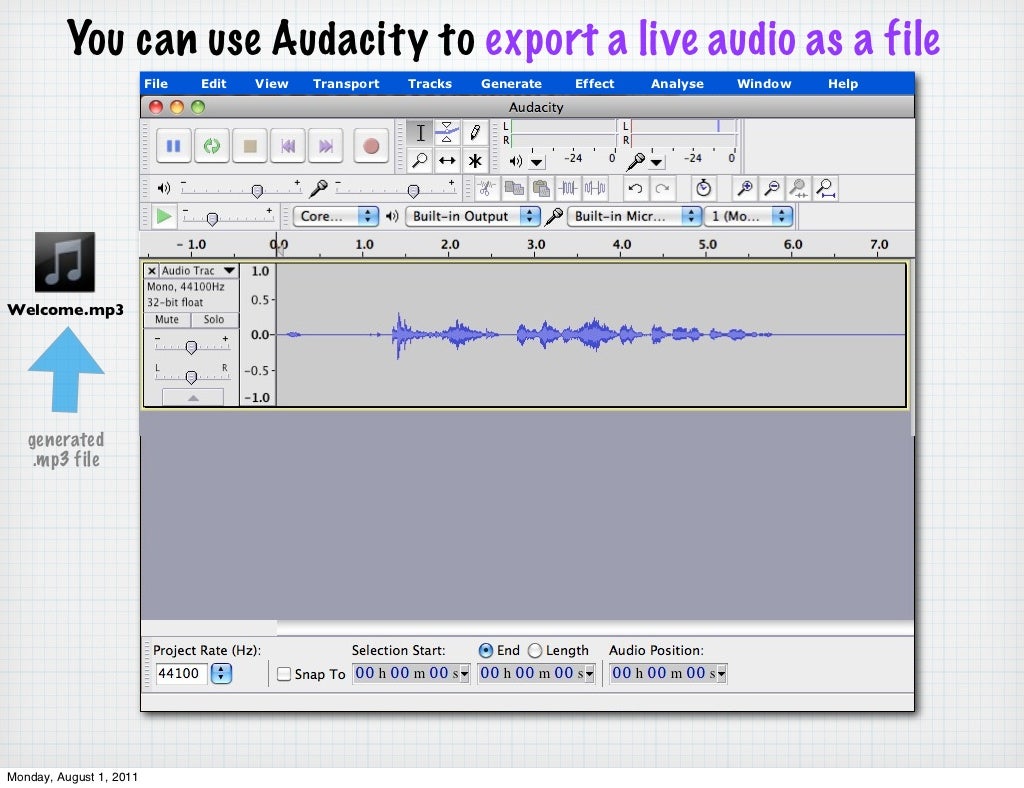Open the Transport menu
Image resolution: width=1024 pixels, height=788 pixels.
coord(346,84)
